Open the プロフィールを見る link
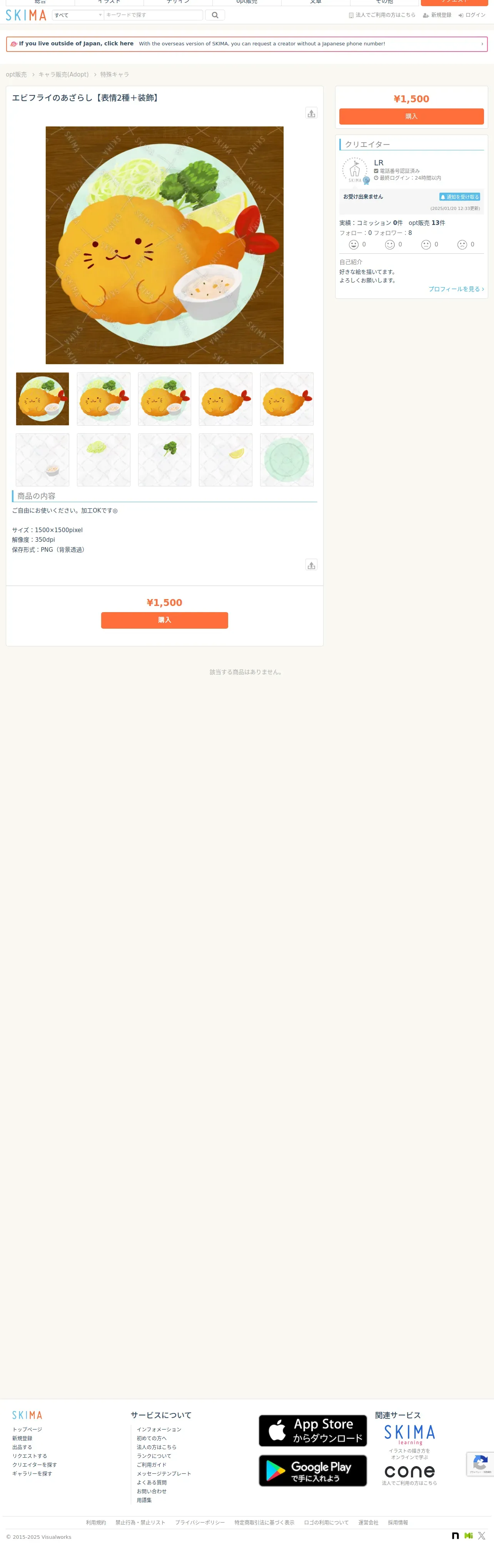The width and height of the screenshot is (494, 1568). 456,289
